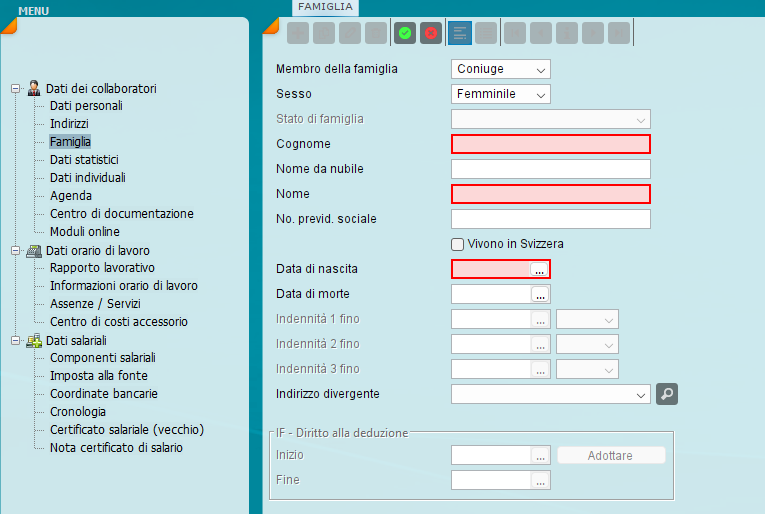The width and height of the screenshot is (765, 514).
Task: Open the Indennità 3 fino date picker
Action: pos(539,369)
